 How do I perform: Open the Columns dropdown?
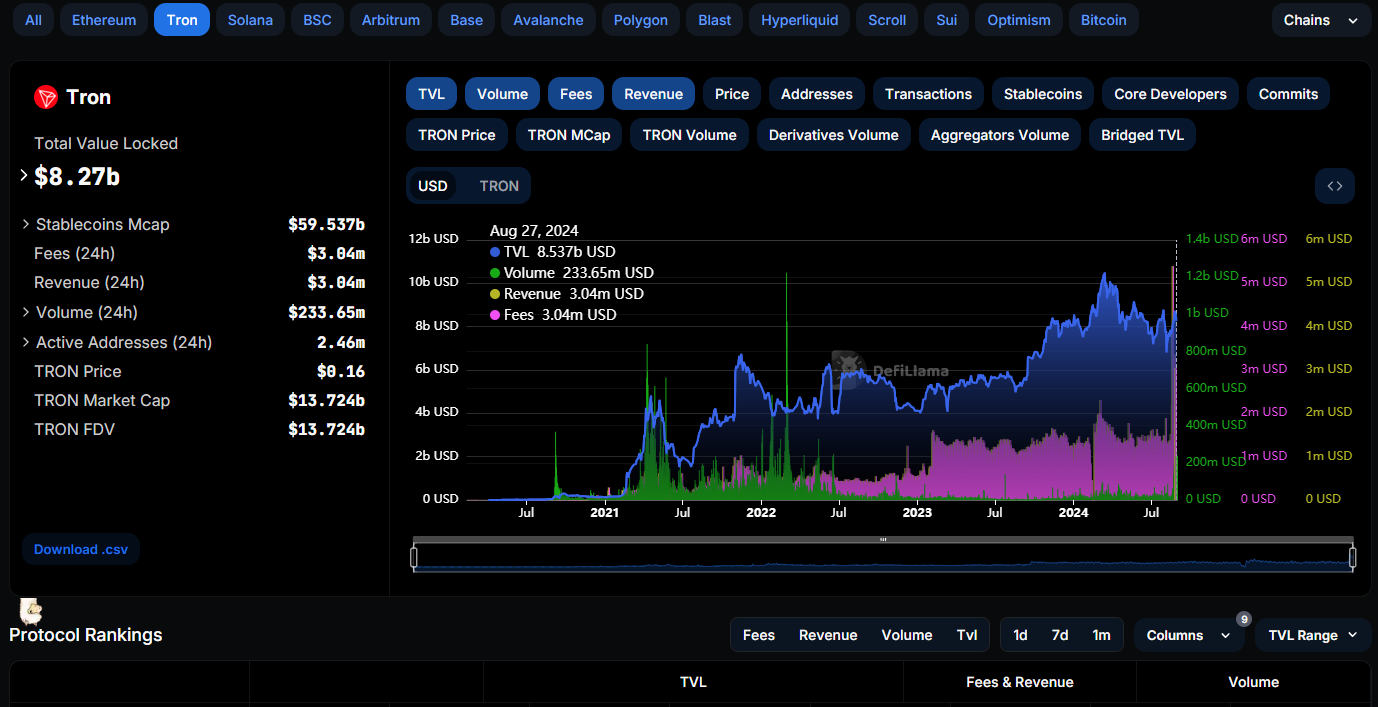[1189, 635]
